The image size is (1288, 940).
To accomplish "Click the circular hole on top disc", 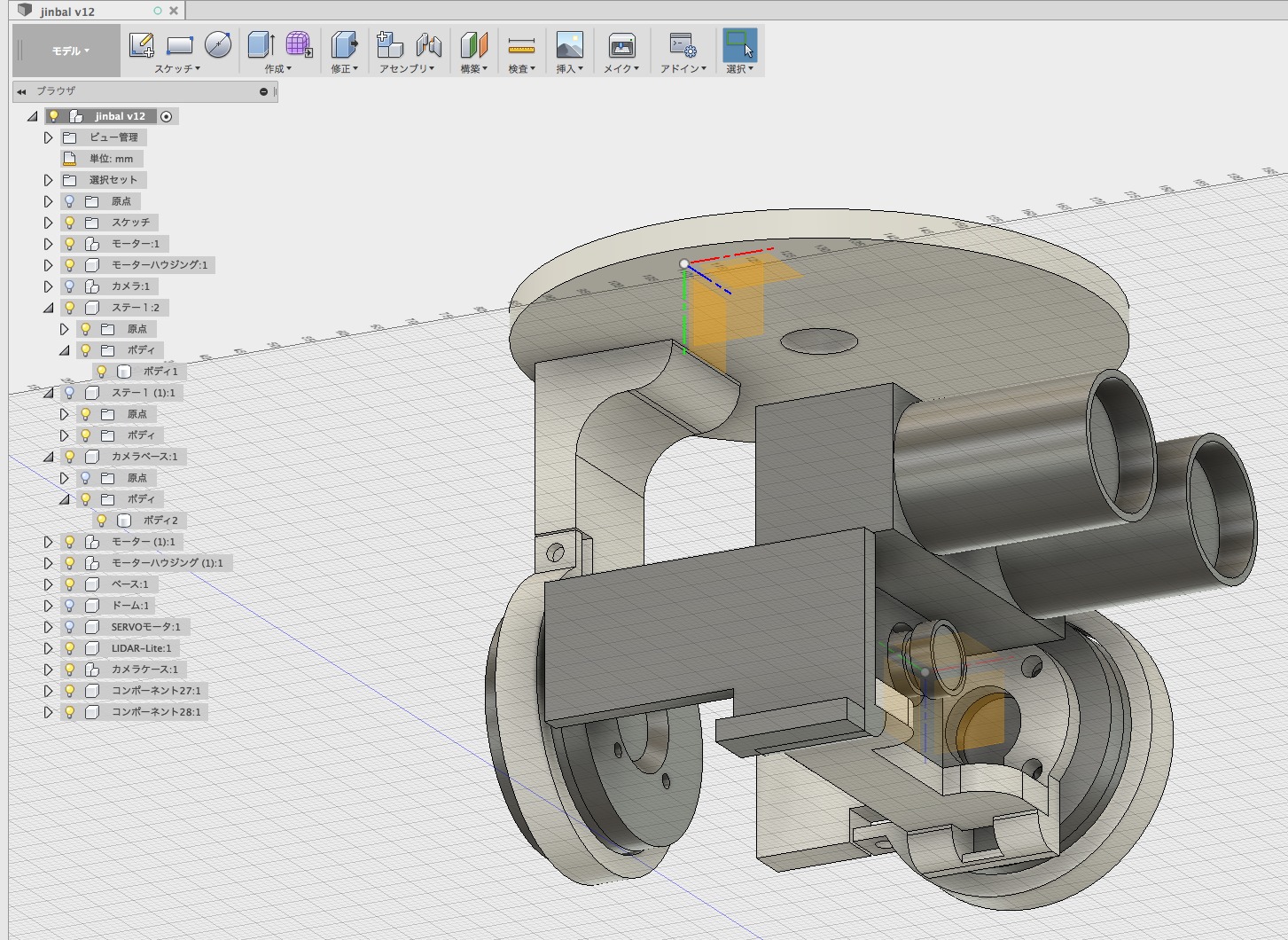I will [819, 341].
